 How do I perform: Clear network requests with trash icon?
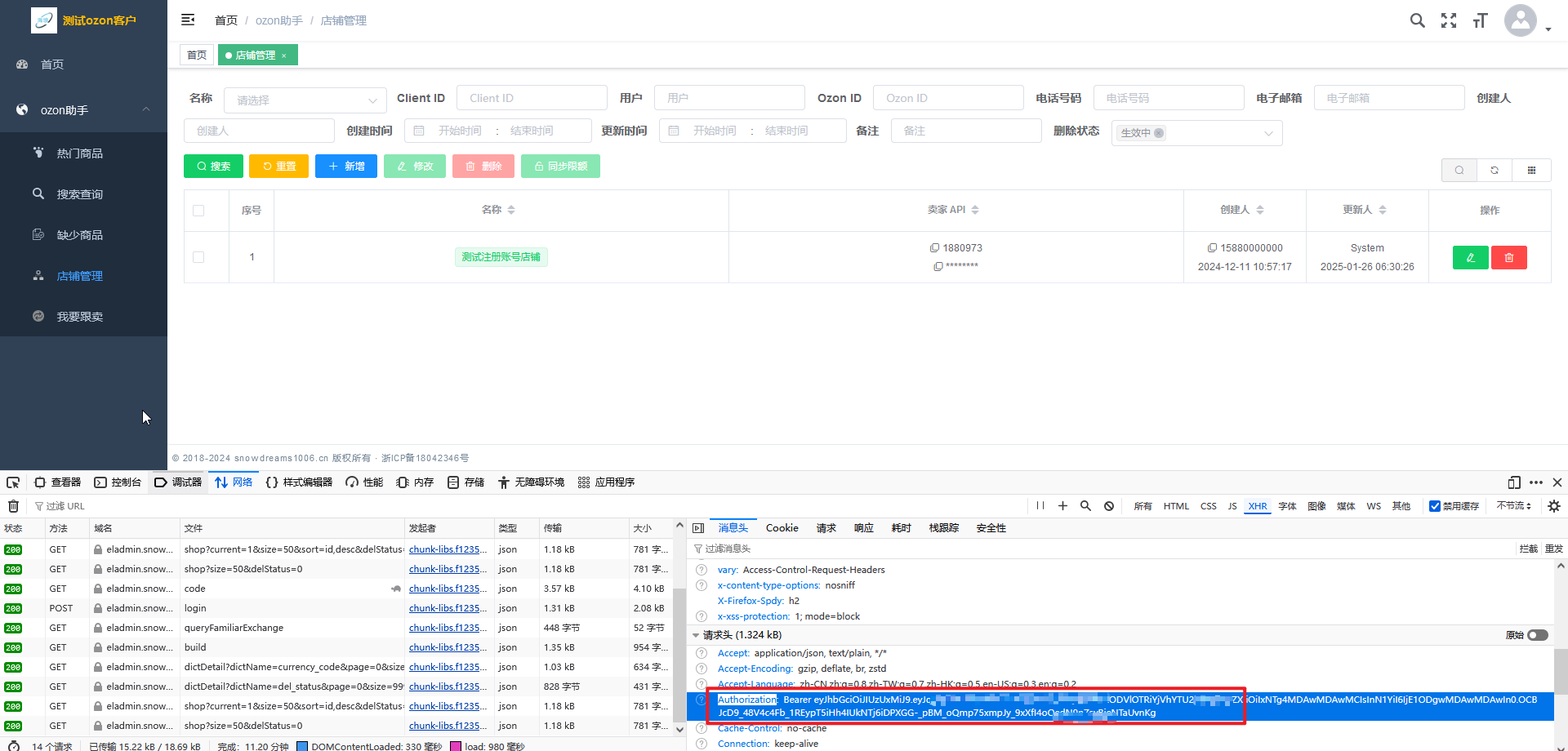tap(13, 506)
